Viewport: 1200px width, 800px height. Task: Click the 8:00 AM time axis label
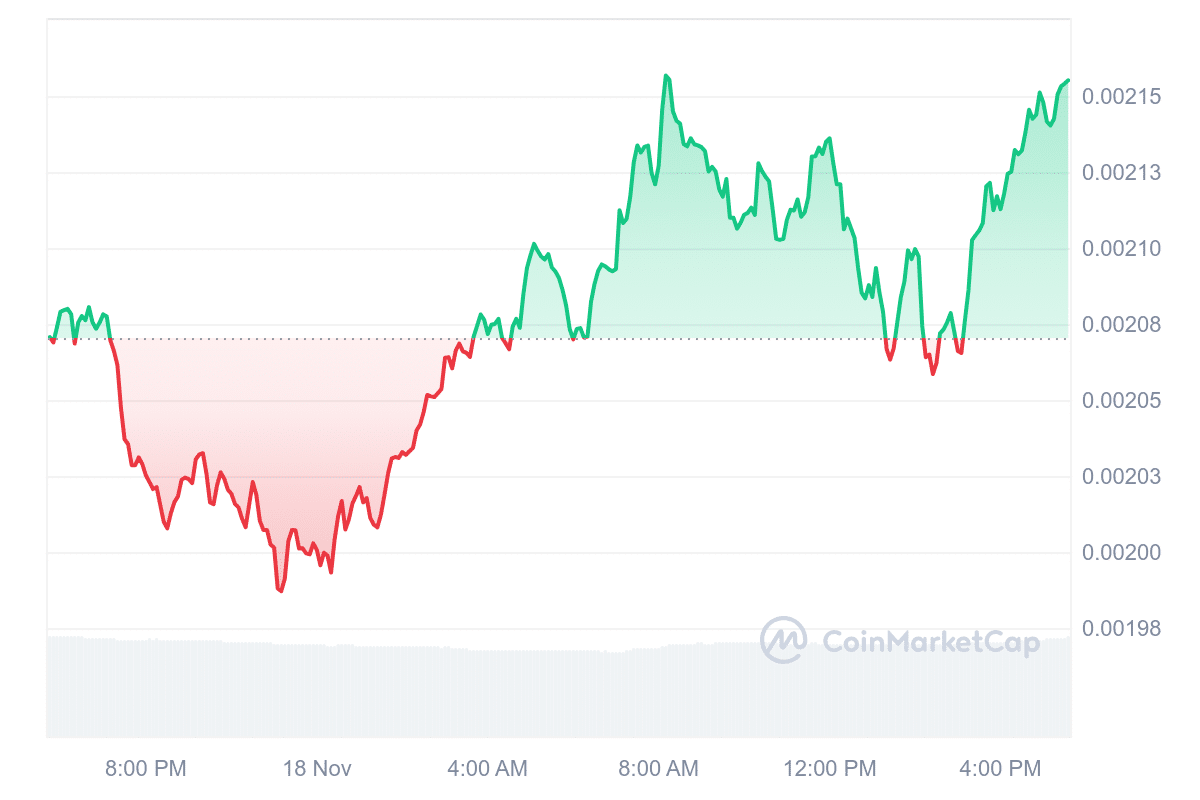tap(658, 768)
